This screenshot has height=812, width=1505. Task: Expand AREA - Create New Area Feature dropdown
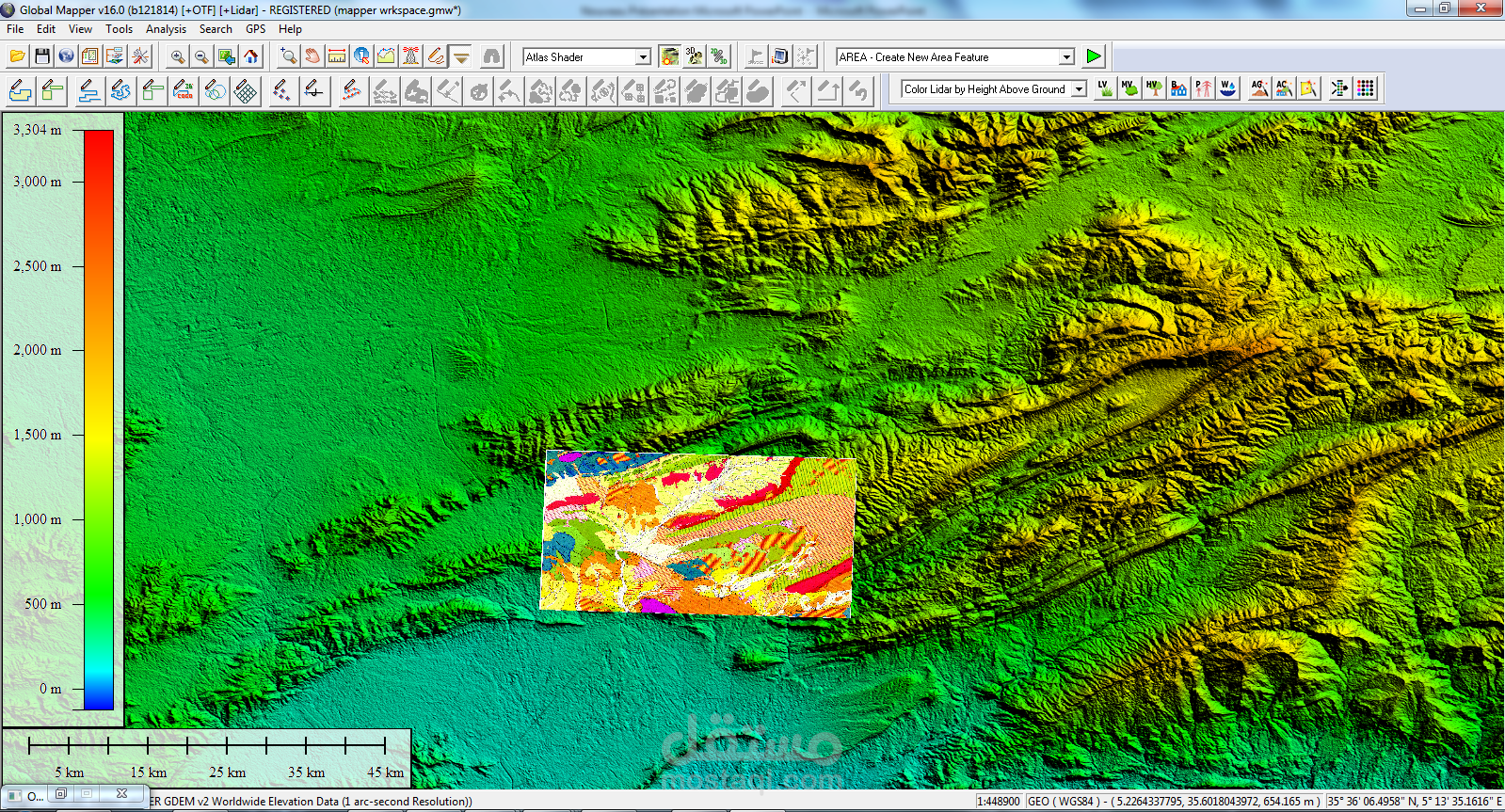(1066, 57)
